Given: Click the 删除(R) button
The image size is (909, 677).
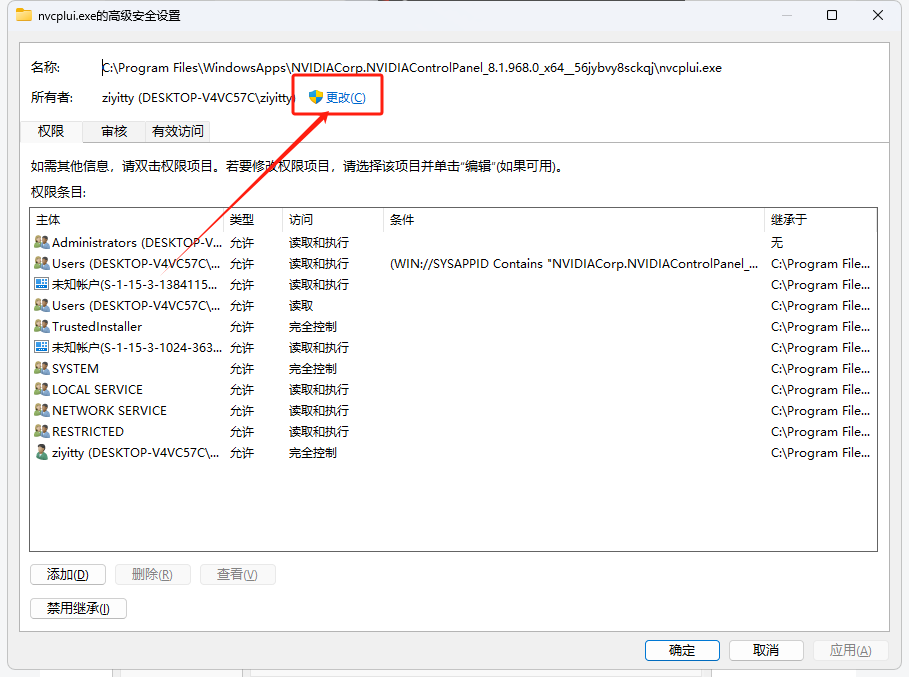Looking at the screenshot, I should click(x=152, y=574).
